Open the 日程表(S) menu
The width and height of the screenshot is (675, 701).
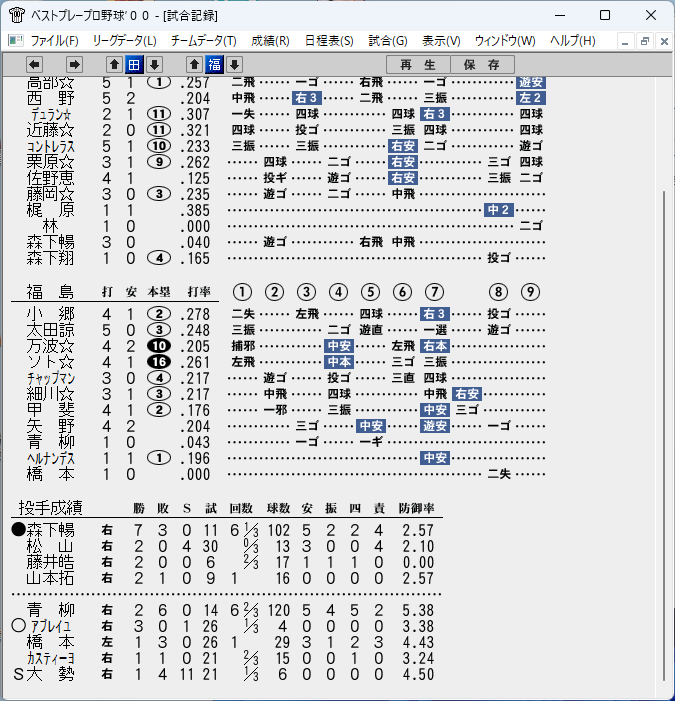click(x=329, y=41)
